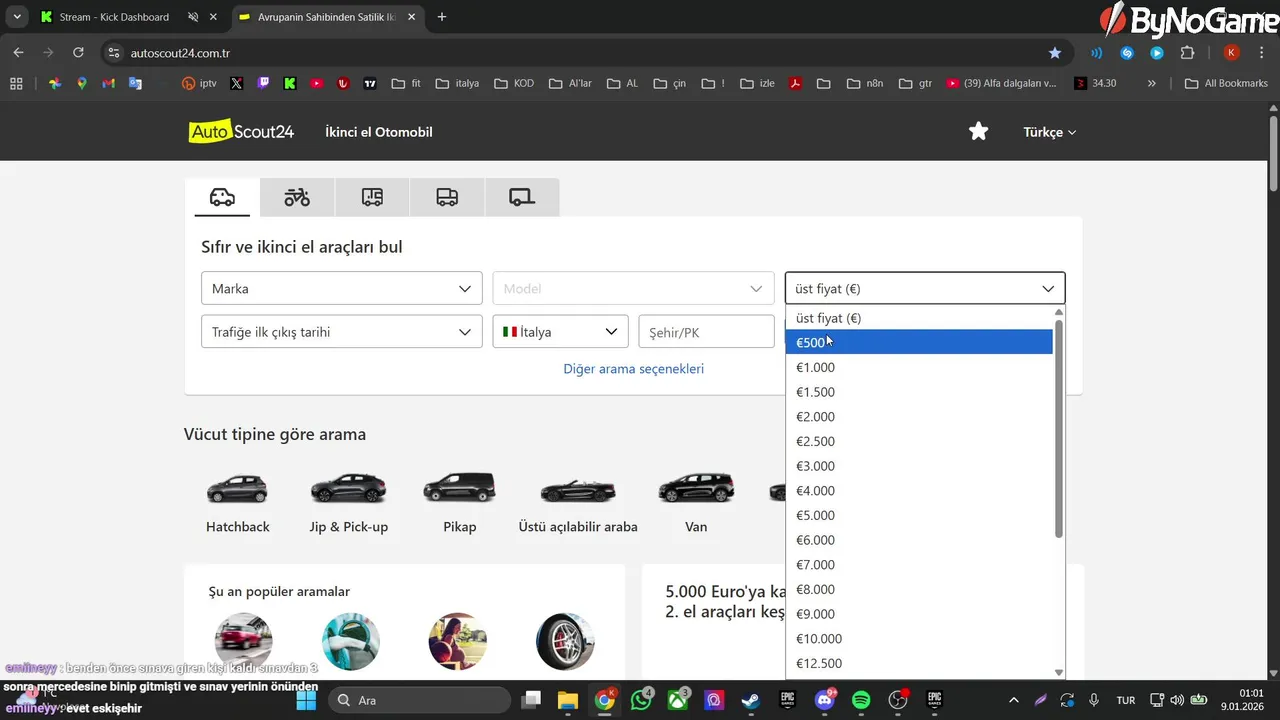
Task: Open the tab search dropdown arrow
Action: click(17, 17)
